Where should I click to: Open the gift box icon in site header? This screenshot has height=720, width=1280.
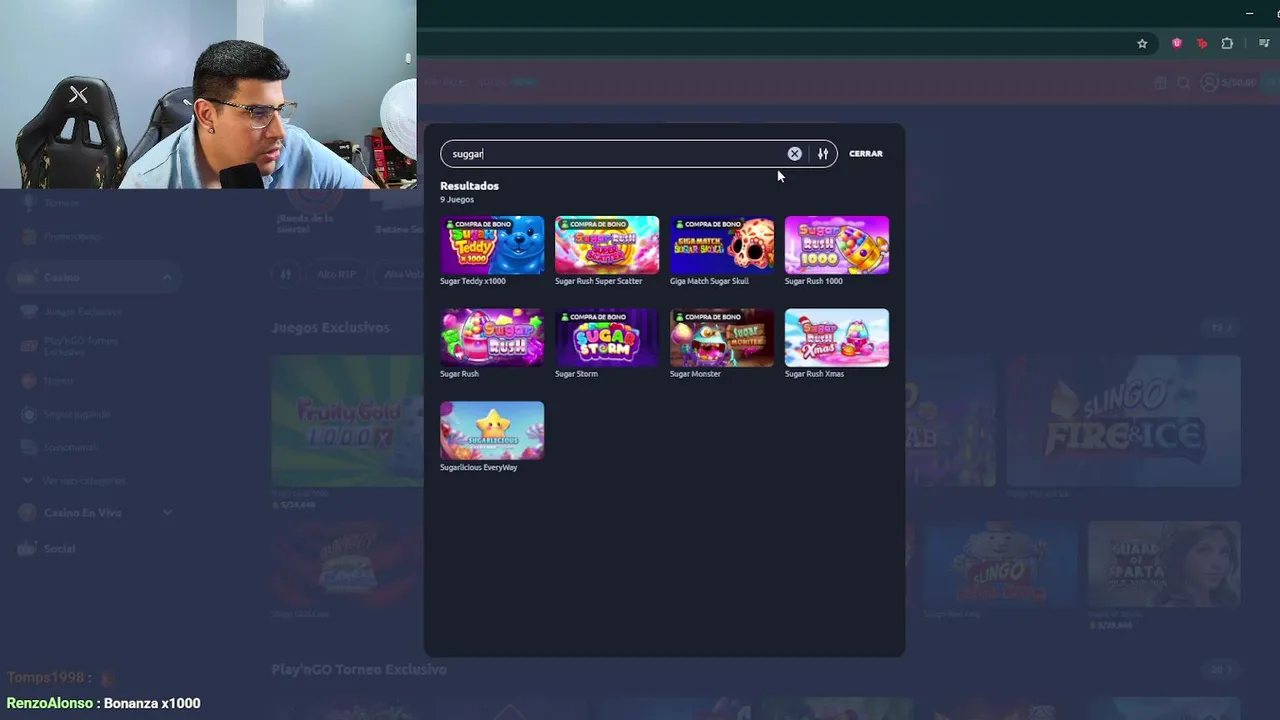click(1160, 83)
